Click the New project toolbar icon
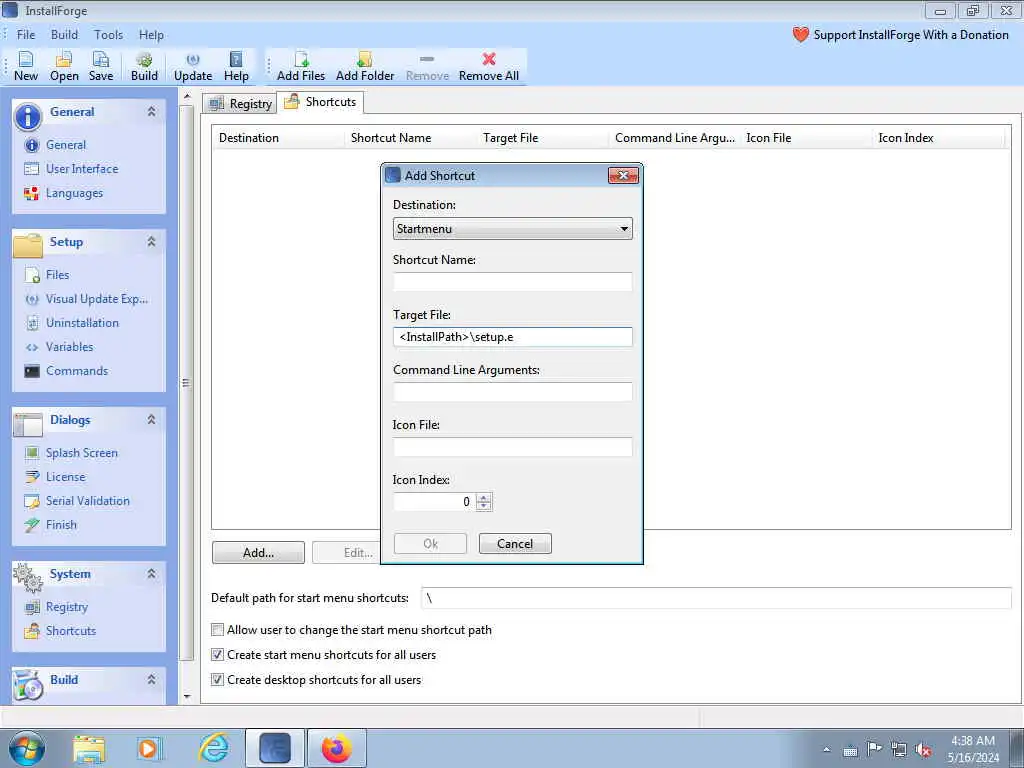 pyautogui.click(x=26, y=66)
